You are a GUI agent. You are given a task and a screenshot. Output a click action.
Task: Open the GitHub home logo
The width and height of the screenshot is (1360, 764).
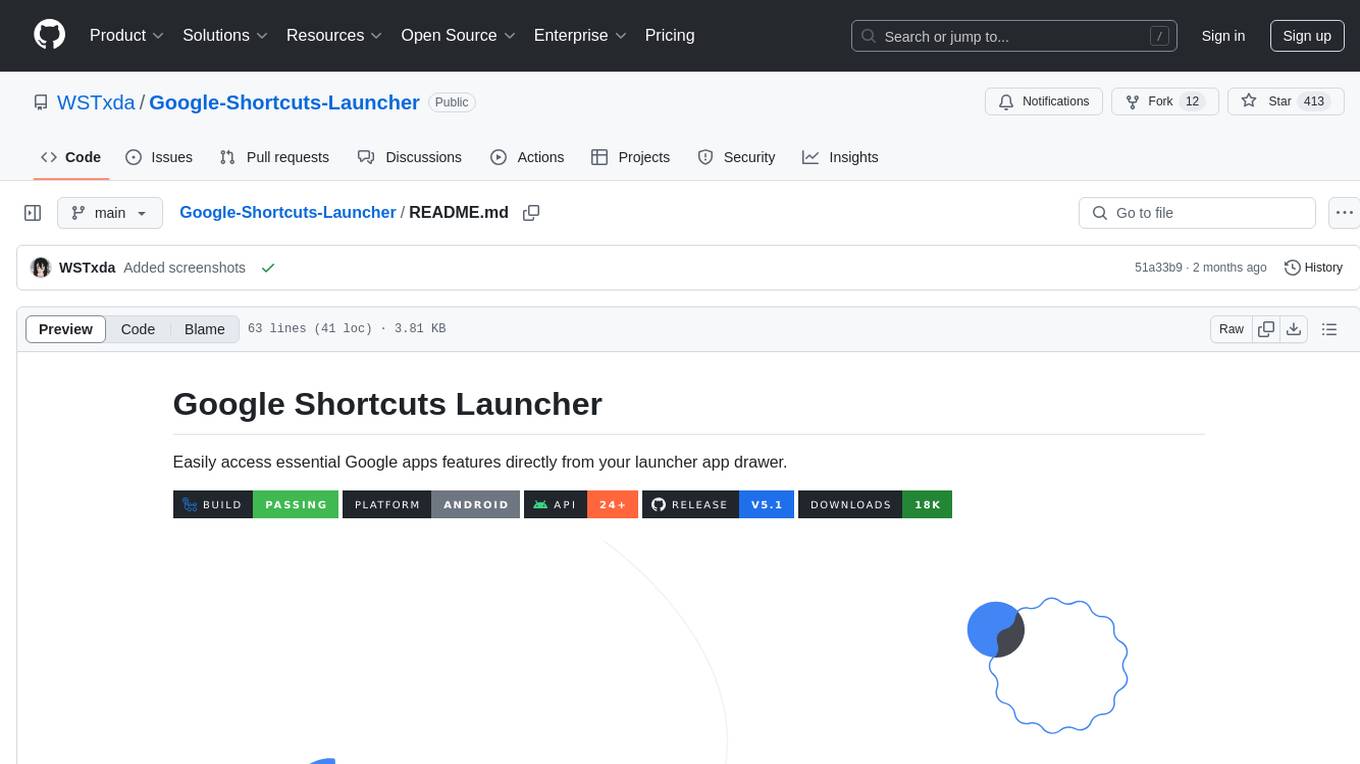click(49, 35)
